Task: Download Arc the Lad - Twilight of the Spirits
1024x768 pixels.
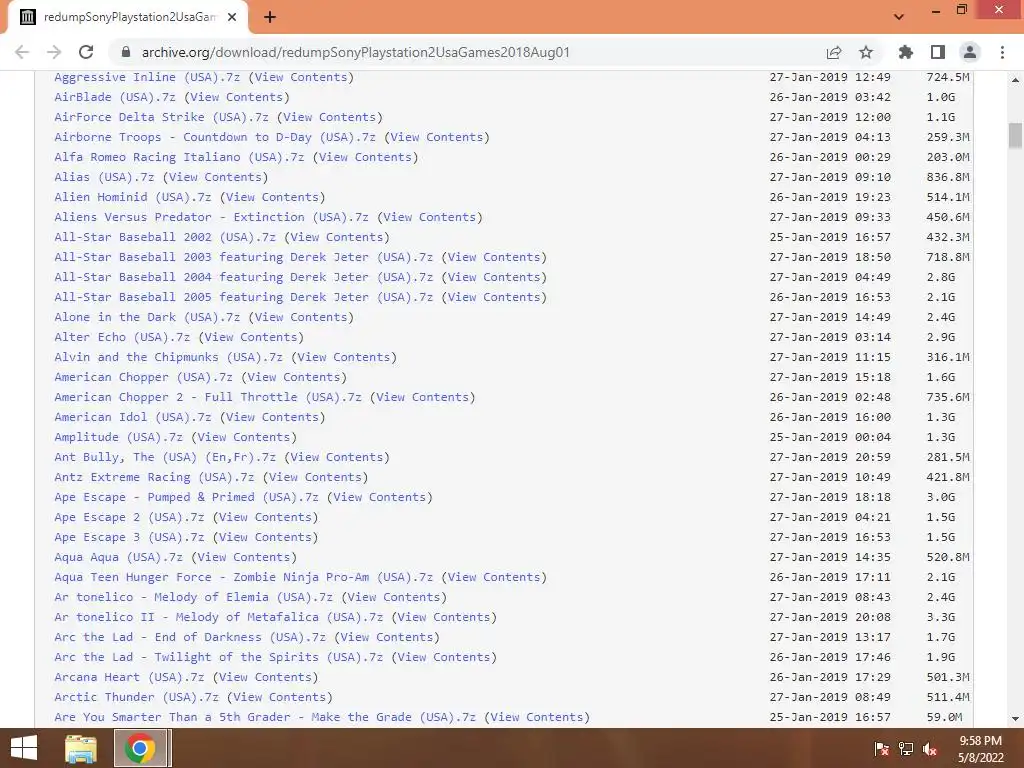Action: (218, 657)
